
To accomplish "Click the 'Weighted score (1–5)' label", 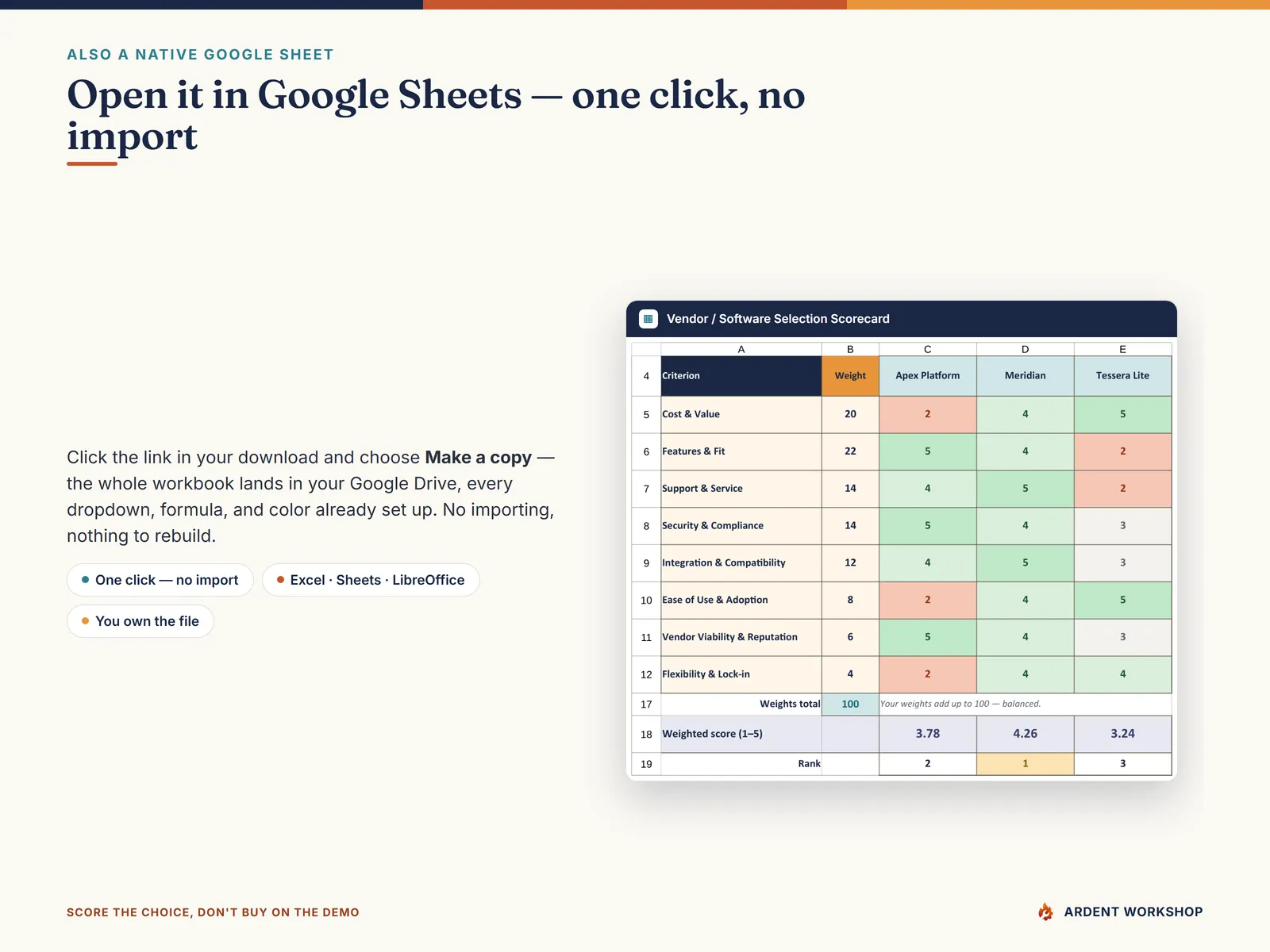I will coord(741,734).
